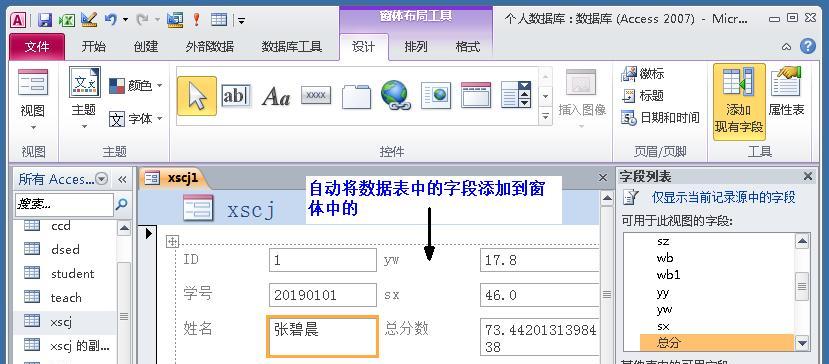Pick the Navigation control tool
This screenshot has width=829, height=364.
476,95
